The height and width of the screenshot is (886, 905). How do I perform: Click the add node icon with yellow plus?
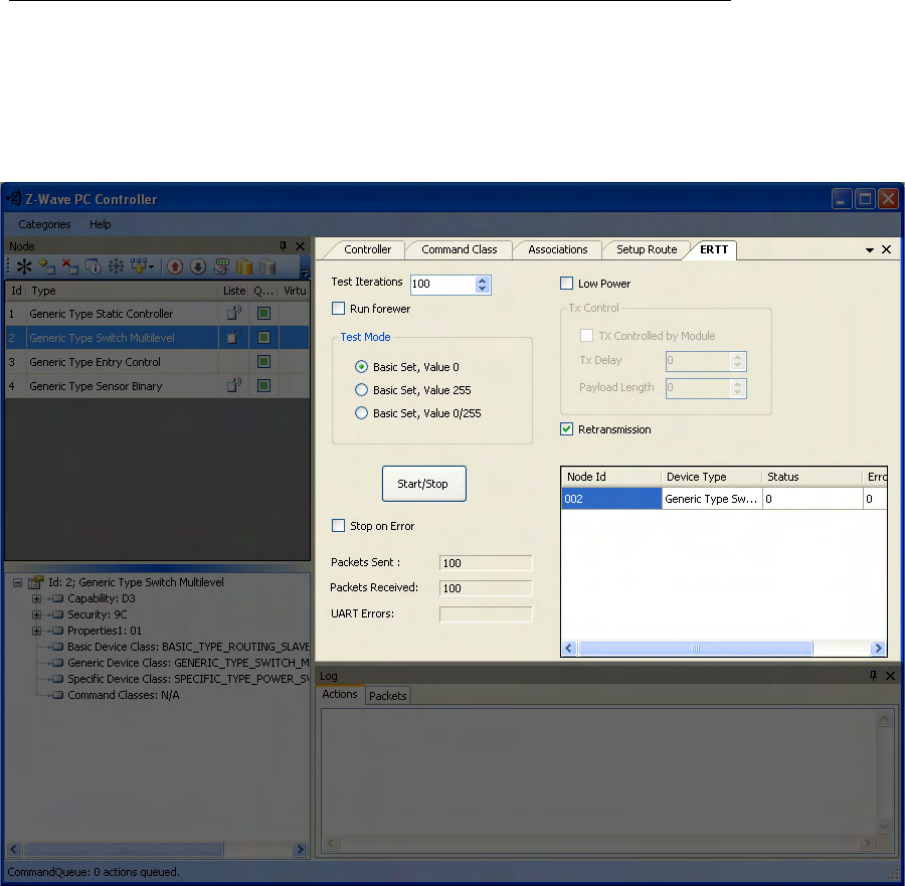47,267
